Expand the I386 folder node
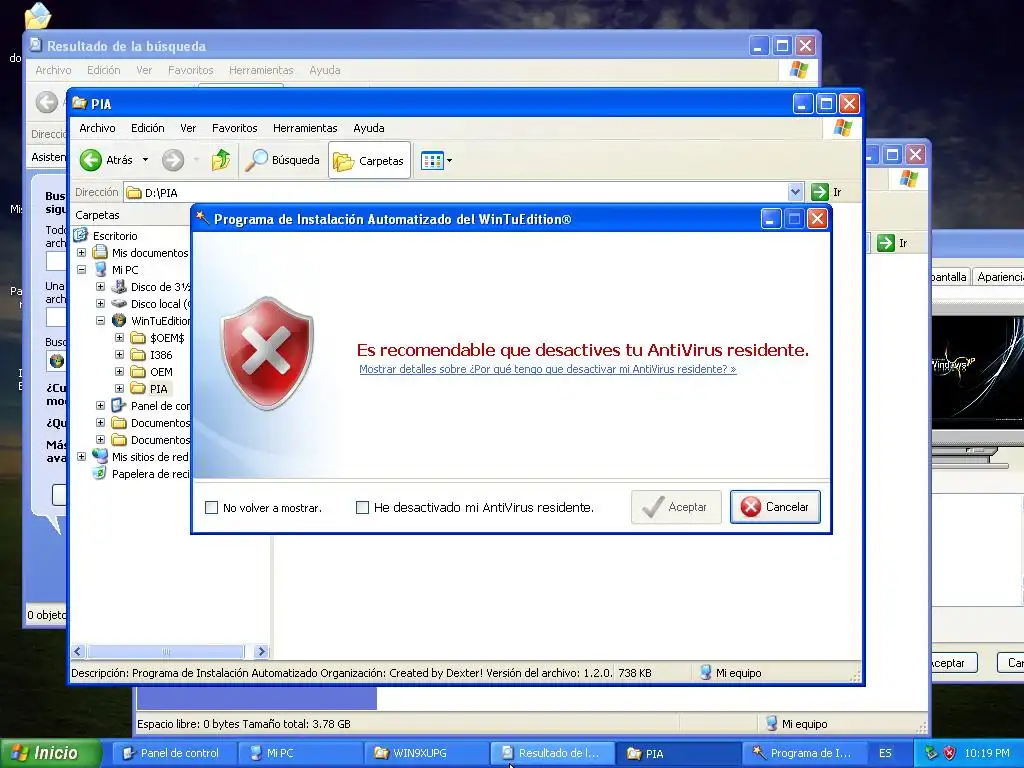Screen dimensions: 1024x768 click(x=120, y=355)
